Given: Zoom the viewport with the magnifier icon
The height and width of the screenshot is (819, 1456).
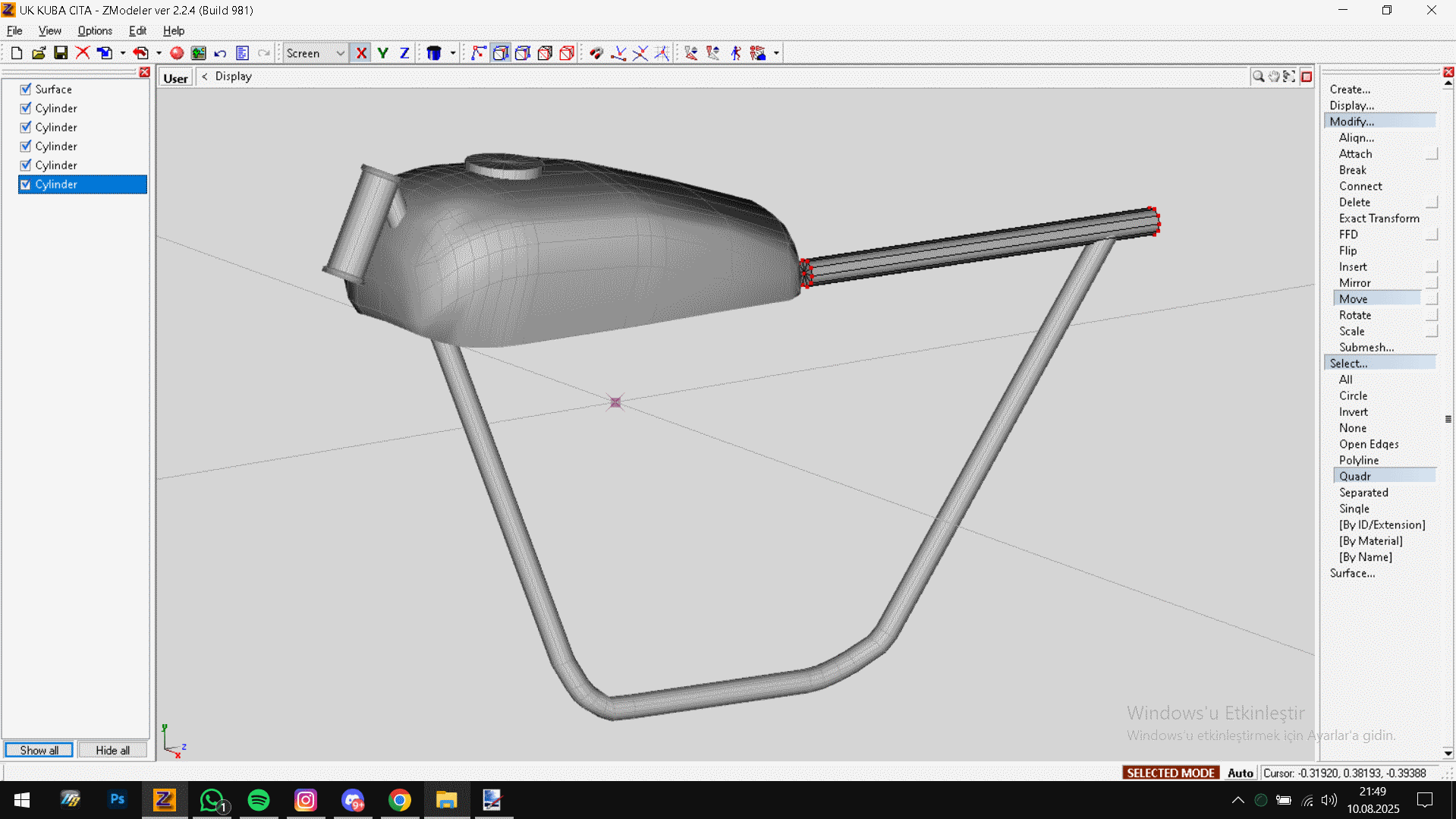Looking at the screenshot, I should [1258, 77].
